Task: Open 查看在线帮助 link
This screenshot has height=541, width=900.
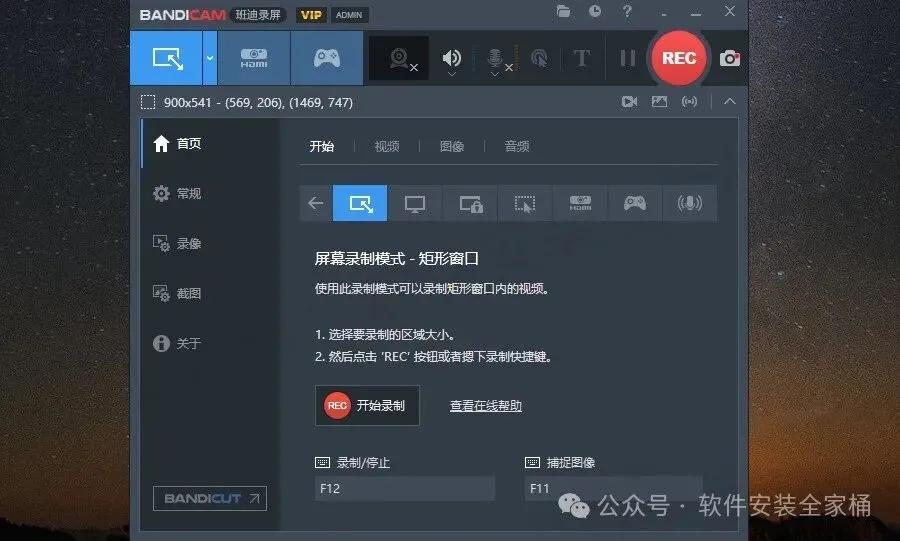Action: (x=486, y=406)
